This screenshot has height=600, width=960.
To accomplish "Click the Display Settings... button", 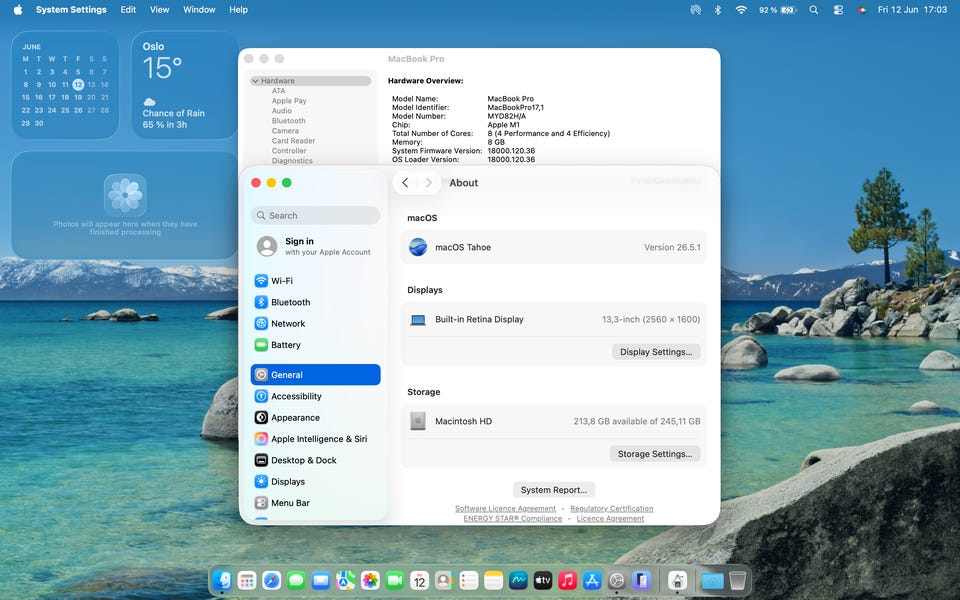I will click(x=656, y=352).
